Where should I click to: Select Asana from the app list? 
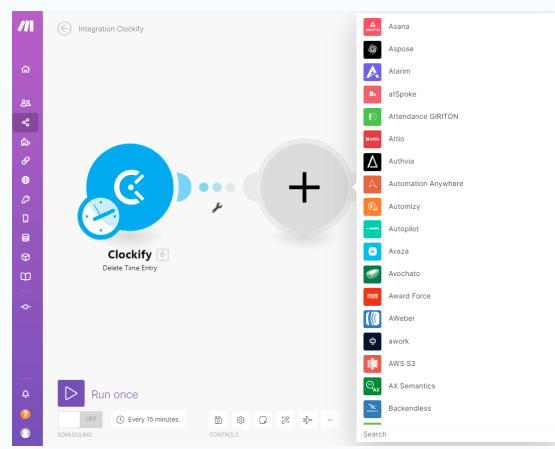pos(457,27)
